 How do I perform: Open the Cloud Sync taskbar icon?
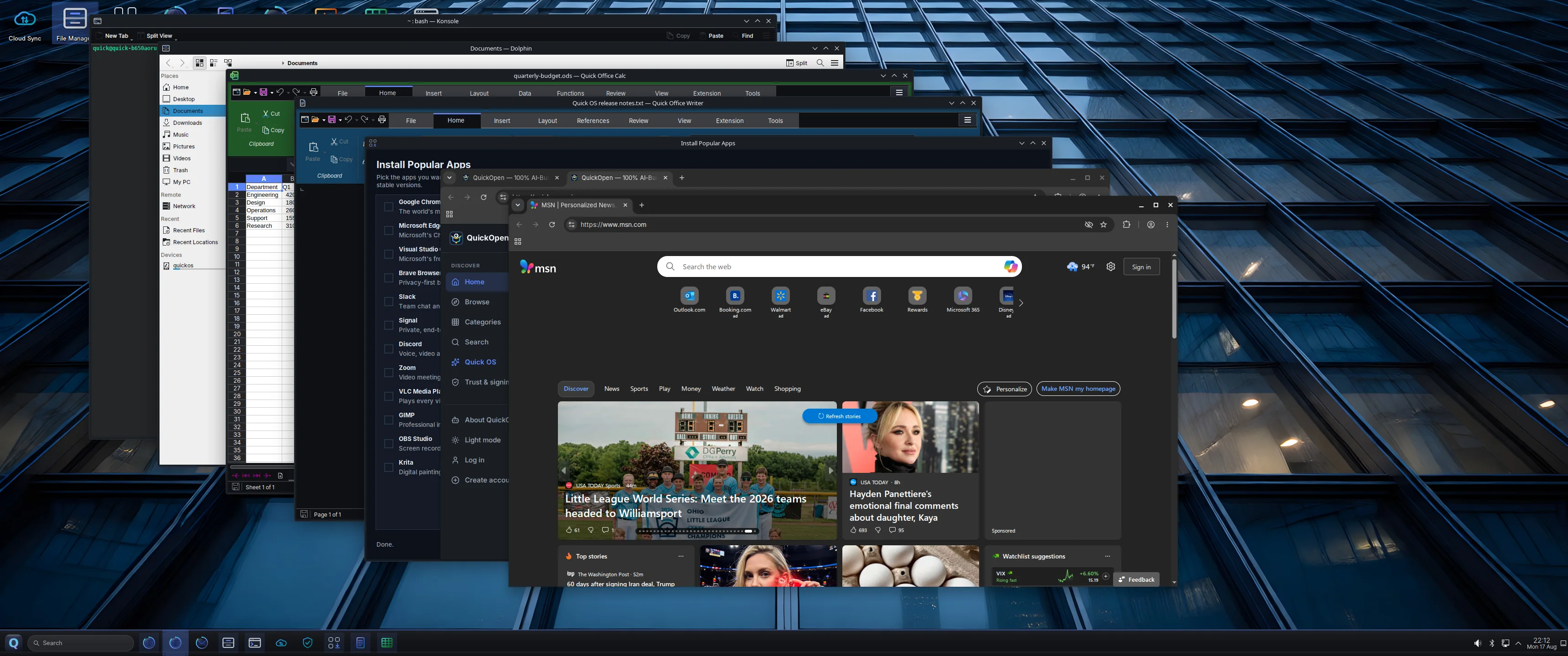(x=281, y=643)
